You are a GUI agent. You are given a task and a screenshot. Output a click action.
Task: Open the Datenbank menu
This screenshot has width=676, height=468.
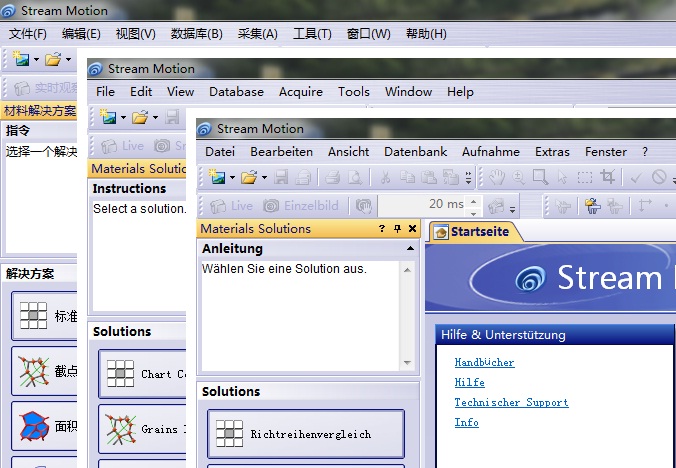[415, 152]
